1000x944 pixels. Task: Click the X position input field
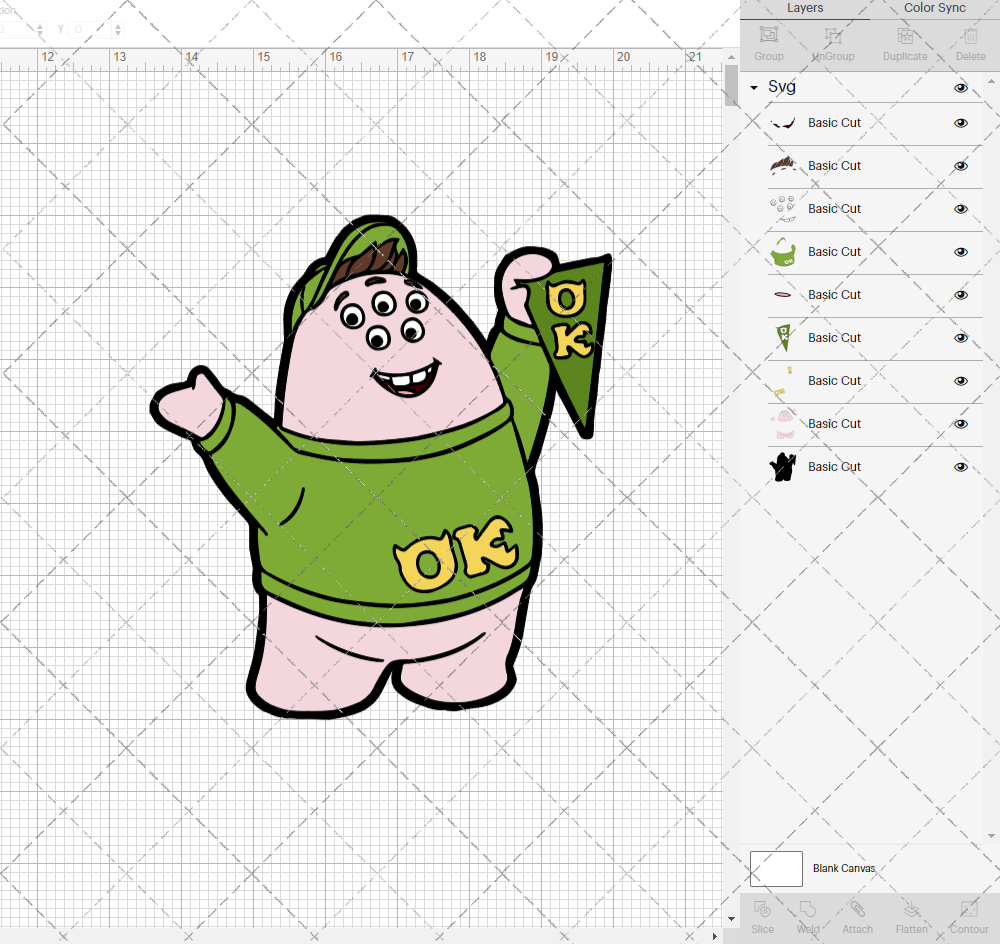(x=20, y=29)
